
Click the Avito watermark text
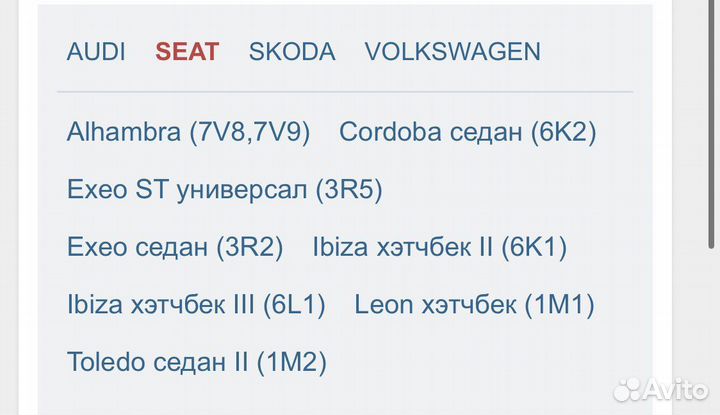[x=674, y=388]
